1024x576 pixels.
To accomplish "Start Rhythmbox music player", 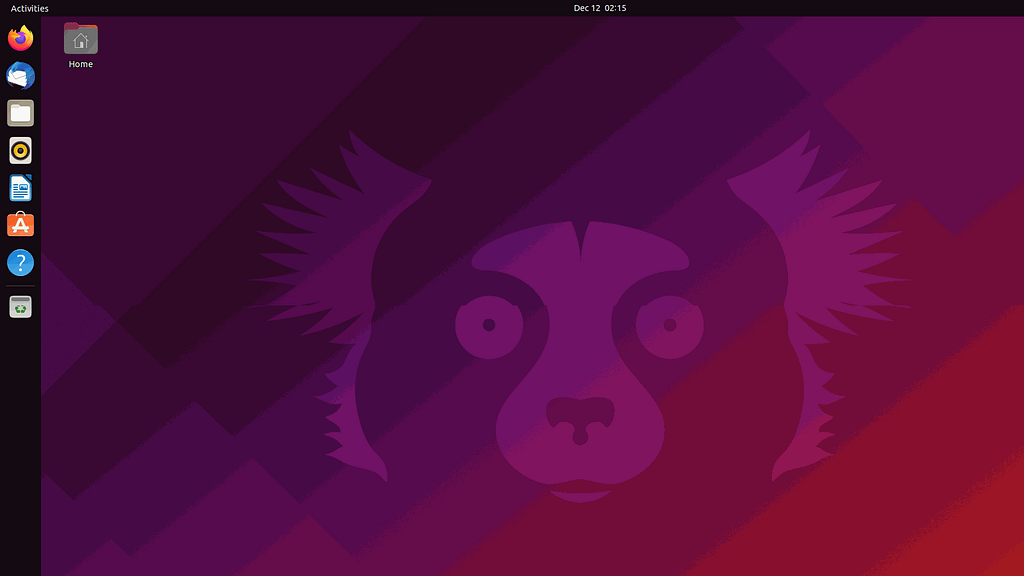I will point(20,151).
